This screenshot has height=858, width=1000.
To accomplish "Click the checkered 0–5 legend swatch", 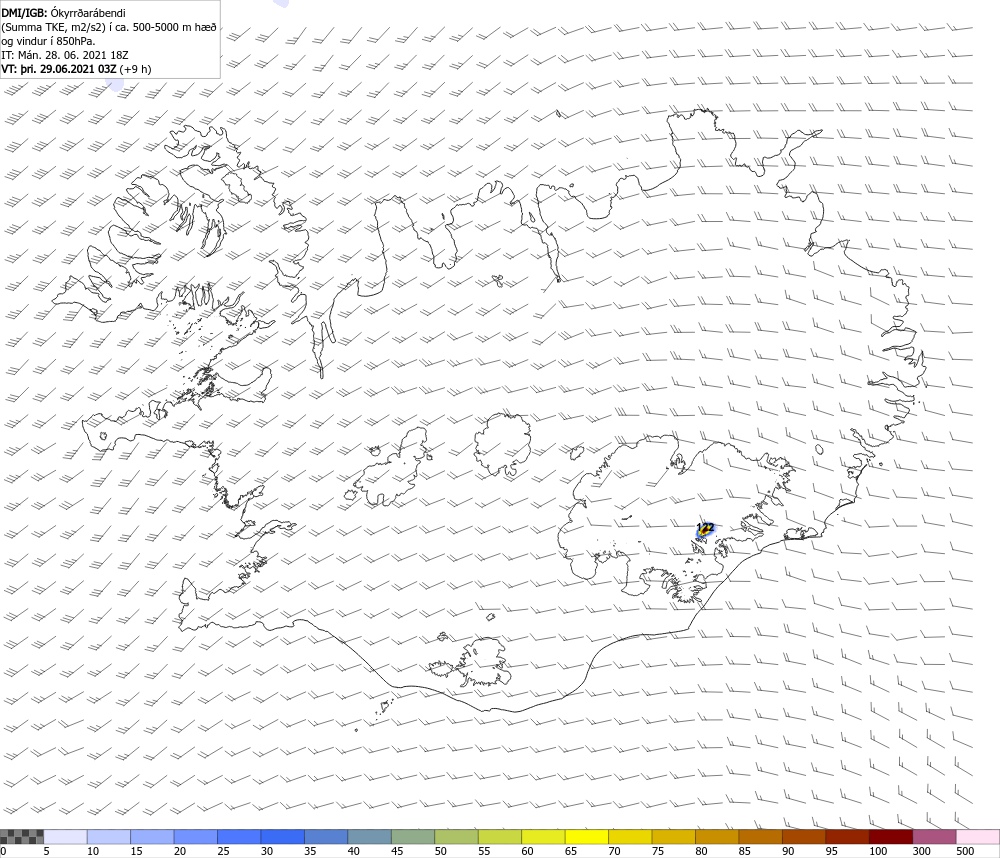I will click(x=22, y=837).
